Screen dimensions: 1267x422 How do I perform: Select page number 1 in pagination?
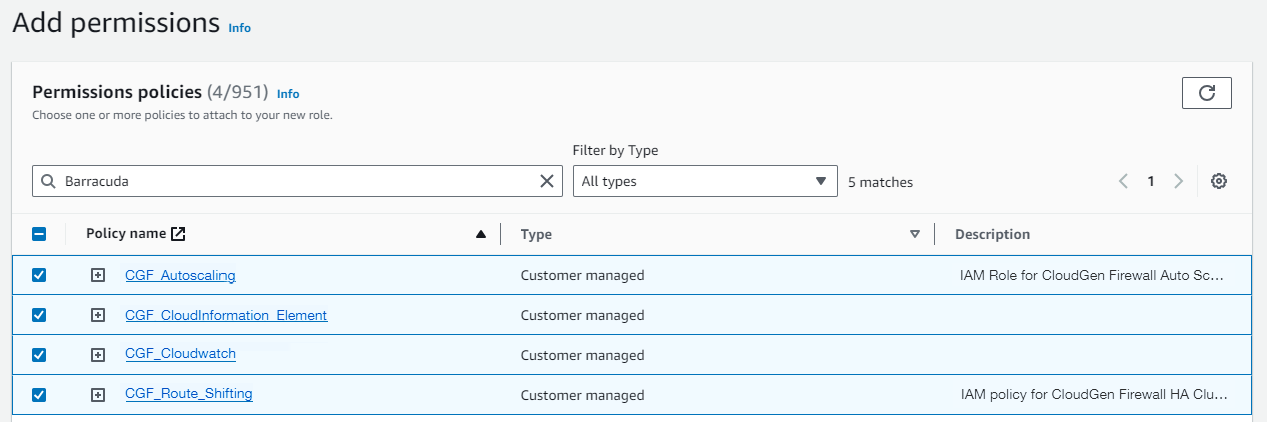[x=1151, y=181]
